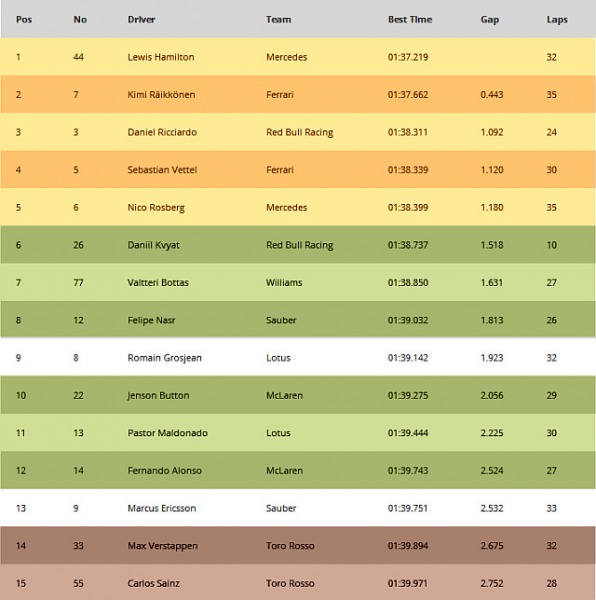Select the Pos column header
The width and height of the screenshot is (596, 600).
click(x=24, y=20)
